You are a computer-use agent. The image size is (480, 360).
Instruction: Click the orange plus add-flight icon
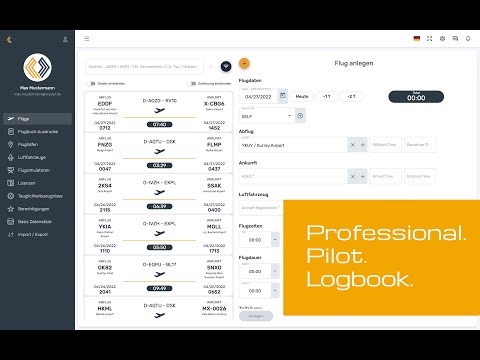coord(244,63)
